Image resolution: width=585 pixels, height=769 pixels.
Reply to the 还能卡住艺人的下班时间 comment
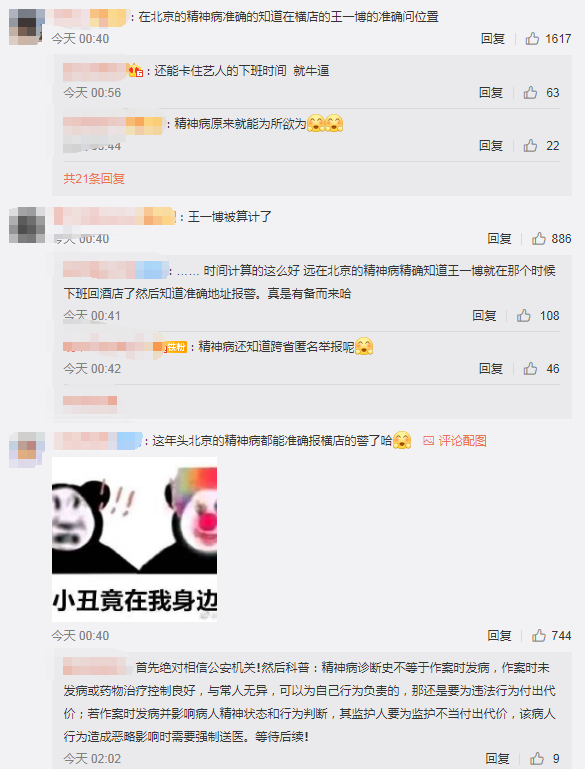coord(491,93)
